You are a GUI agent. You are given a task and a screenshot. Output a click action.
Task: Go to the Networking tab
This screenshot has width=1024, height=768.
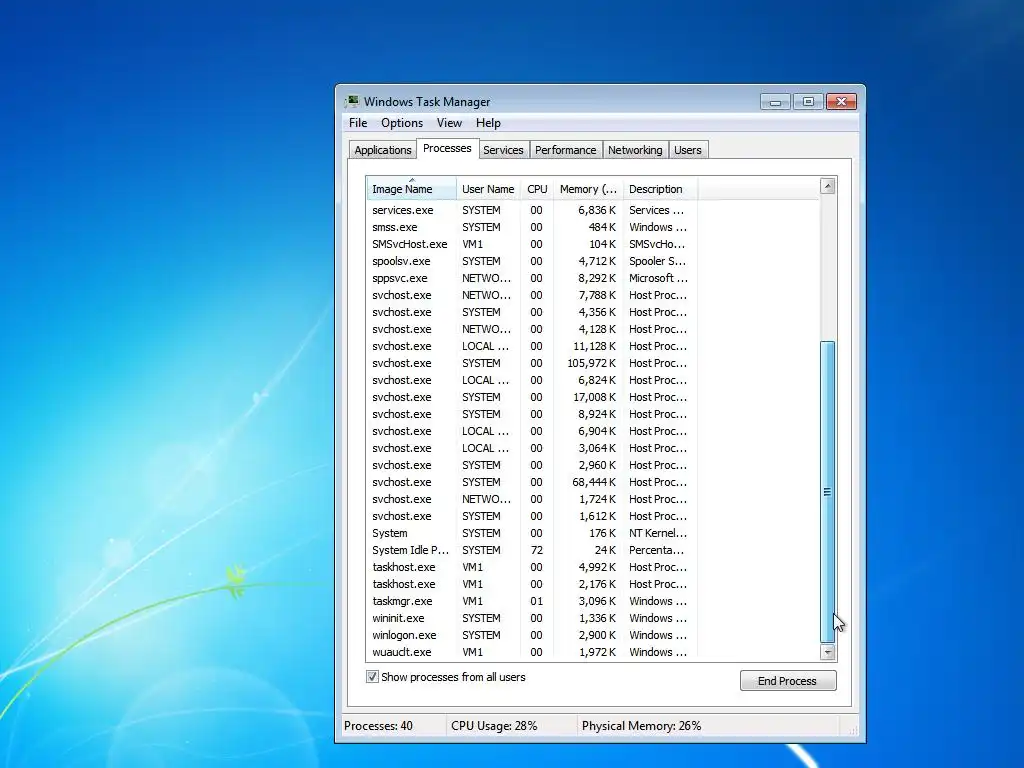tap(635, 150)
